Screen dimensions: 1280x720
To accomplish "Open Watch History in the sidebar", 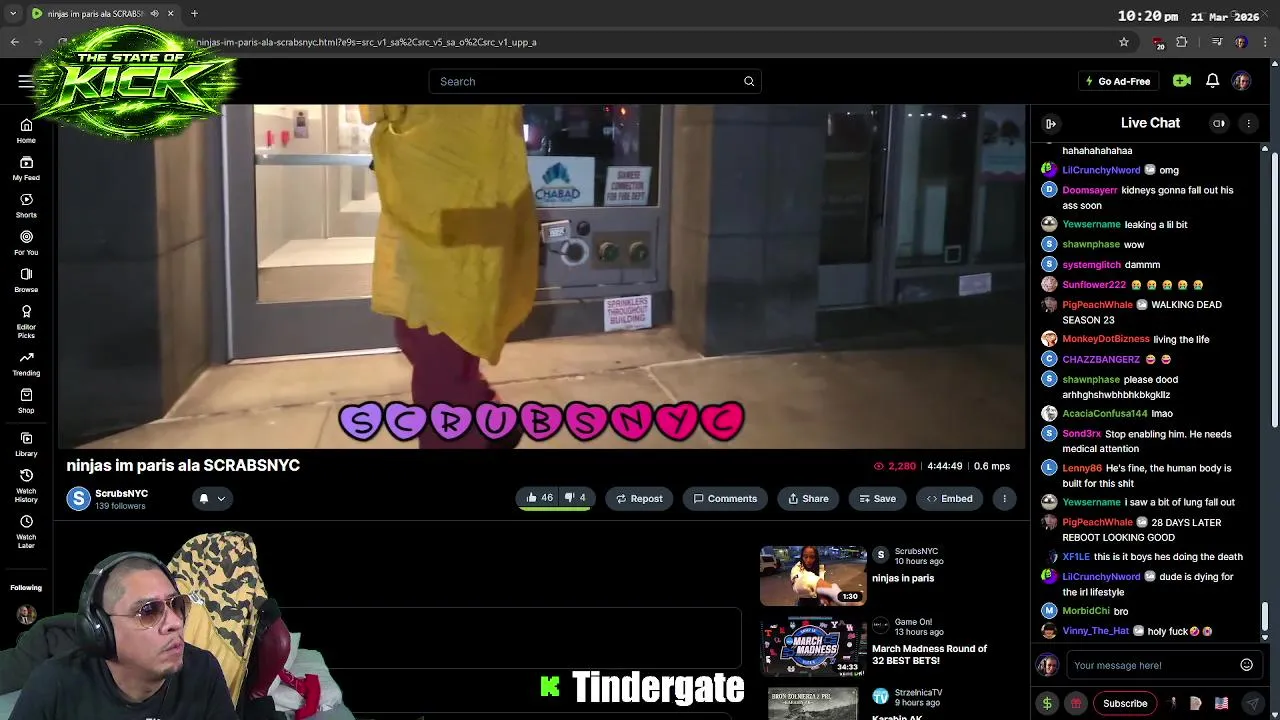I will point(26,485).
